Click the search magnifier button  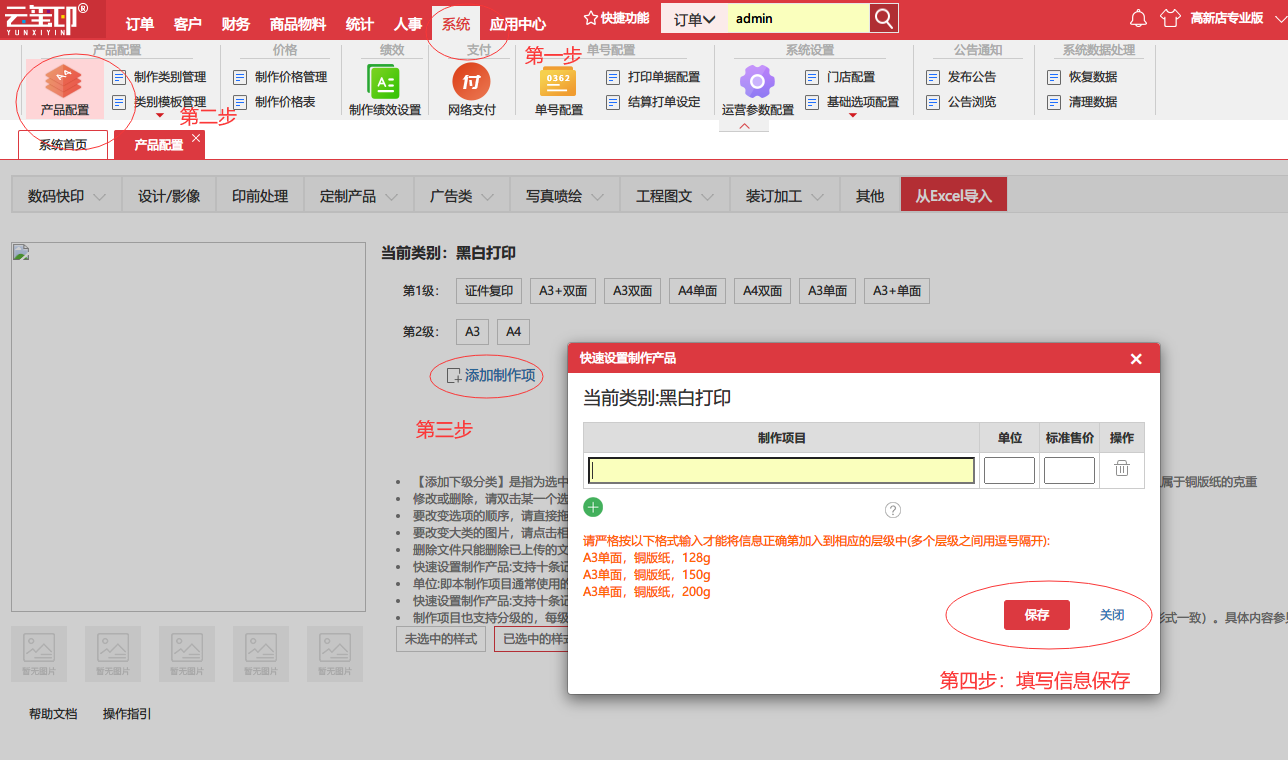pos(884,18)
